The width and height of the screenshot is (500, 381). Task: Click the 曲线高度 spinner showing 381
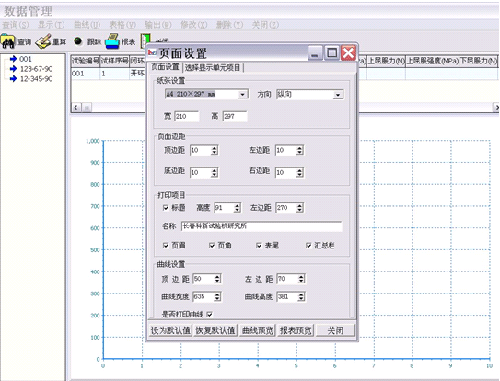(291, 297)
